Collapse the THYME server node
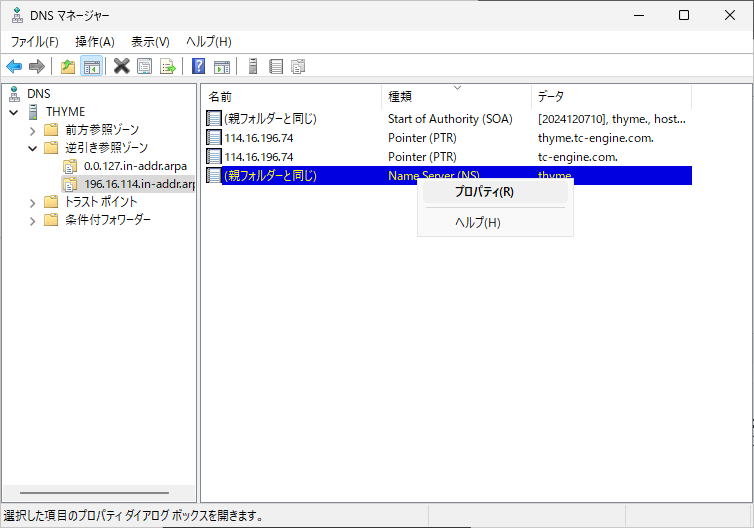The width and height of the screenshot is (754, 528). tap(14, 112)
